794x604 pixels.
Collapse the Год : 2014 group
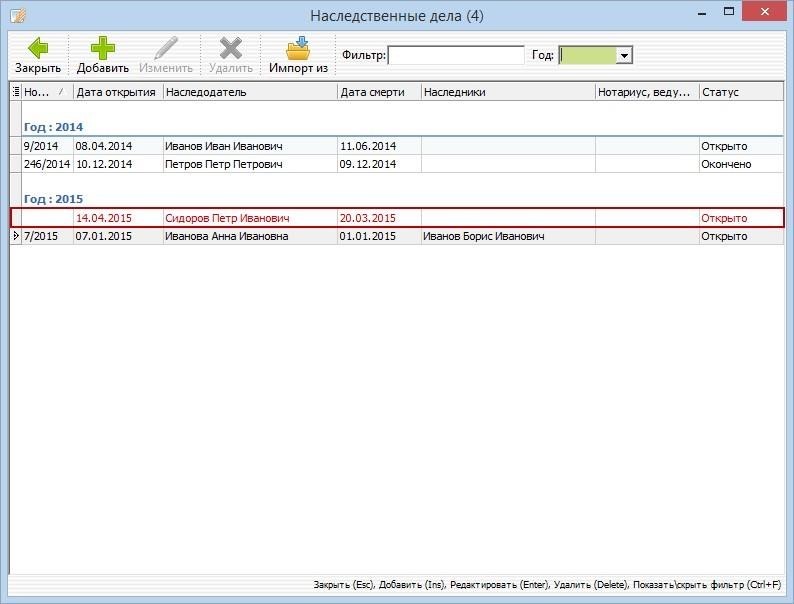coord(53,127)
